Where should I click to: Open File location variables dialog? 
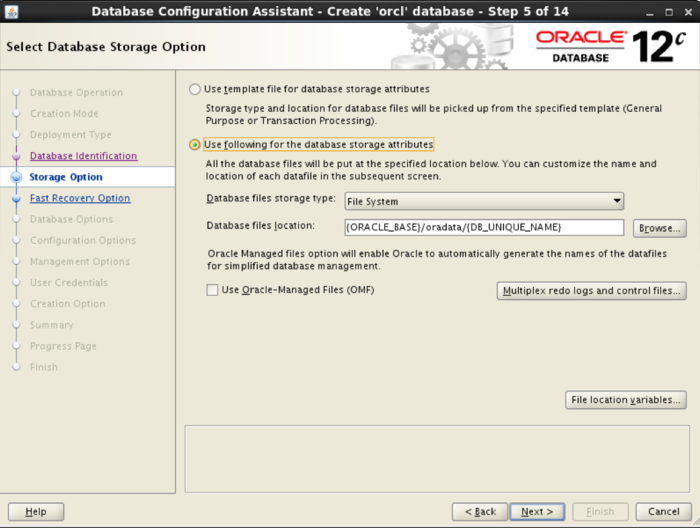625,400
